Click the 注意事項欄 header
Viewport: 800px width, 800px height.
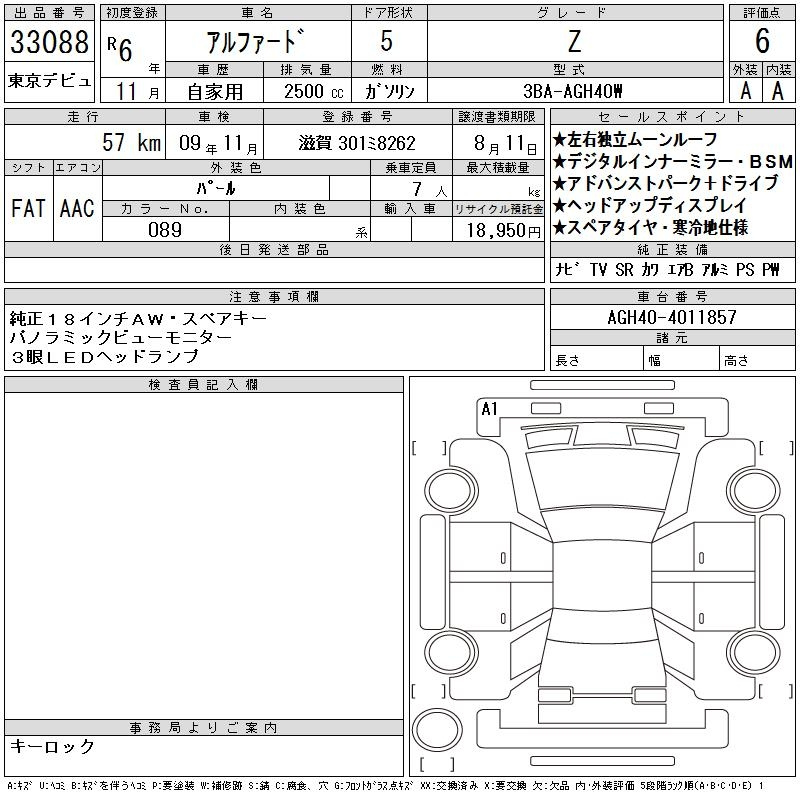(x=274, y=297)
